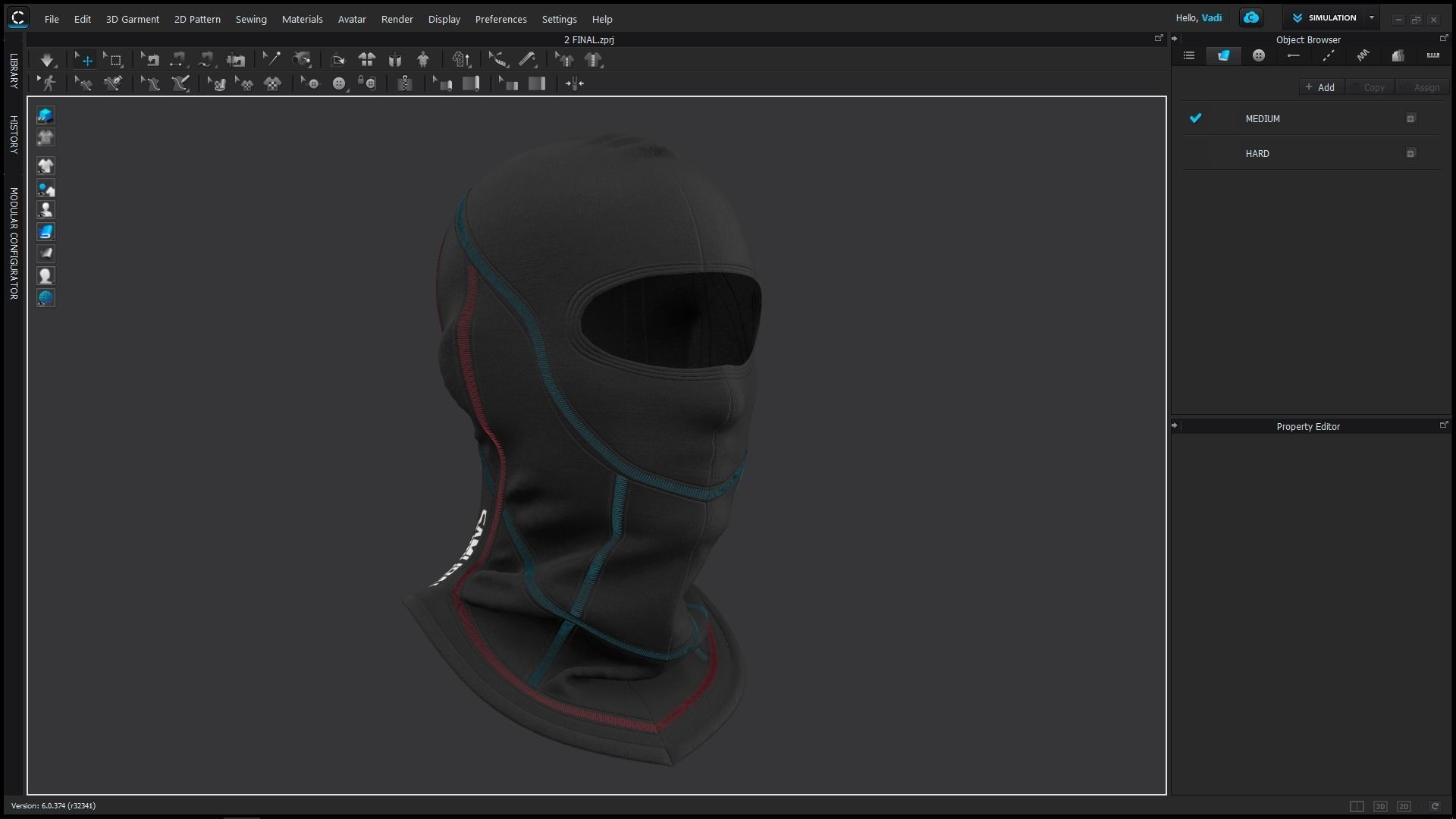The width and height of the screenshot is (1456, 819).
Task: Collapse the Property Editor panel with its arrow
Action: coord(1175,425)
